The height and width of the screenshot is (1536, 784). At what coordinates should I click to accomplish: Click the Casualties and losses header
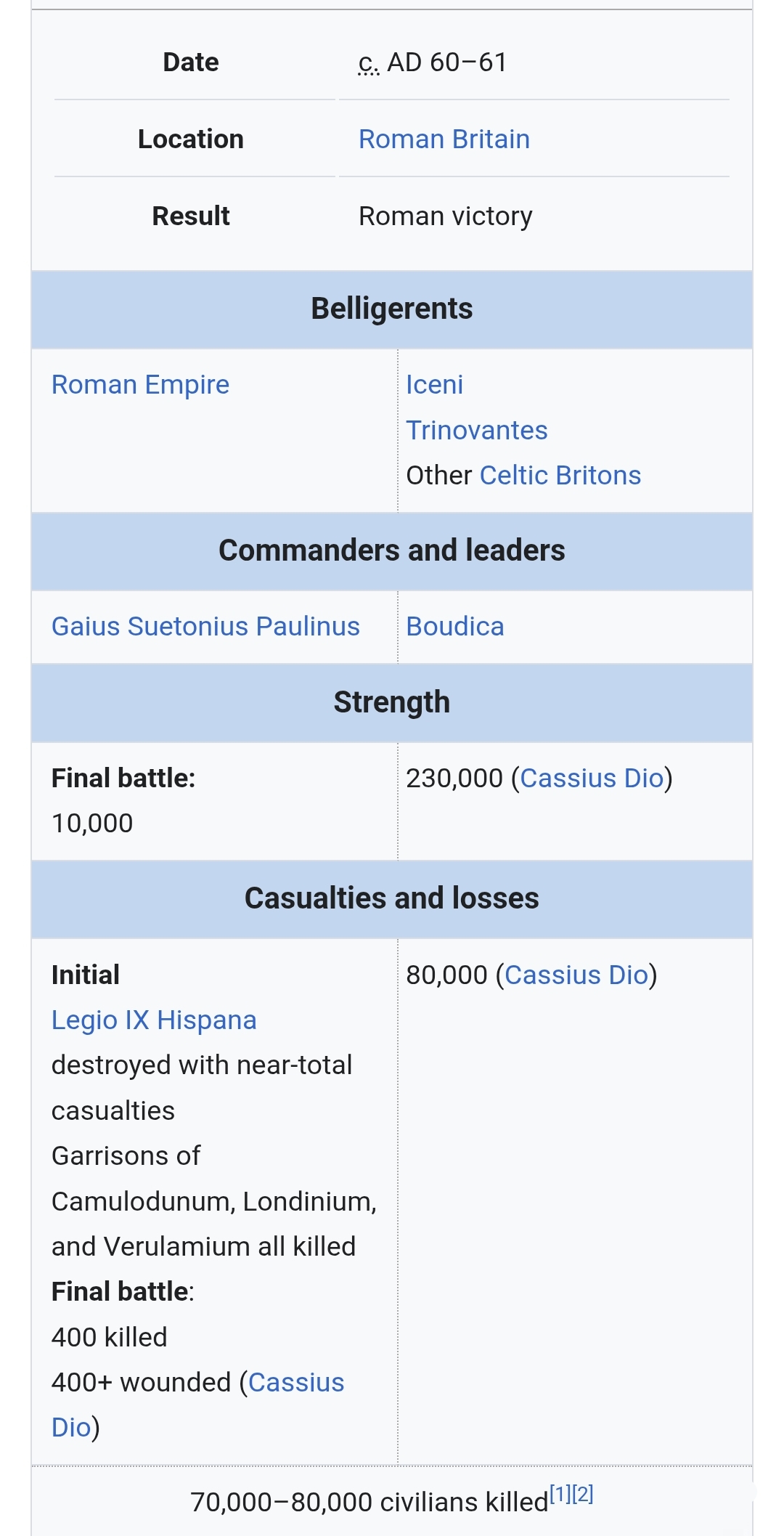pyautogui.click(x=391, y=898)
